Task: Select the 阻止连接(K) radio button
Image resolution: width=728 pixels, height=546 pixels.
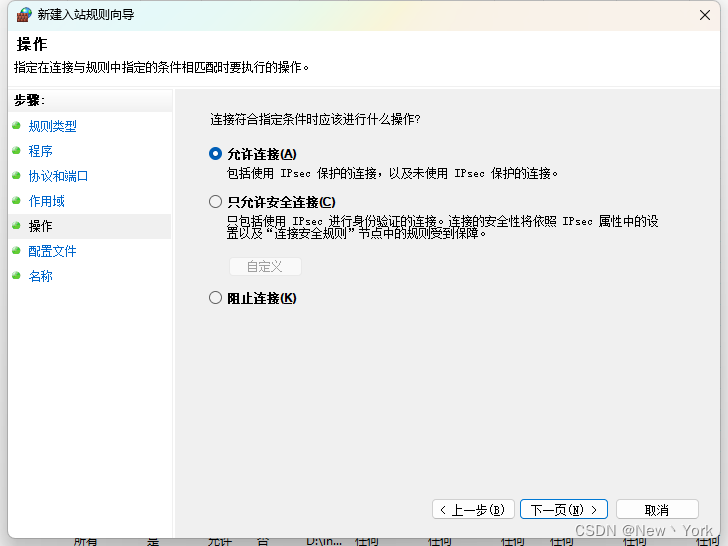Action: [215, 298]
